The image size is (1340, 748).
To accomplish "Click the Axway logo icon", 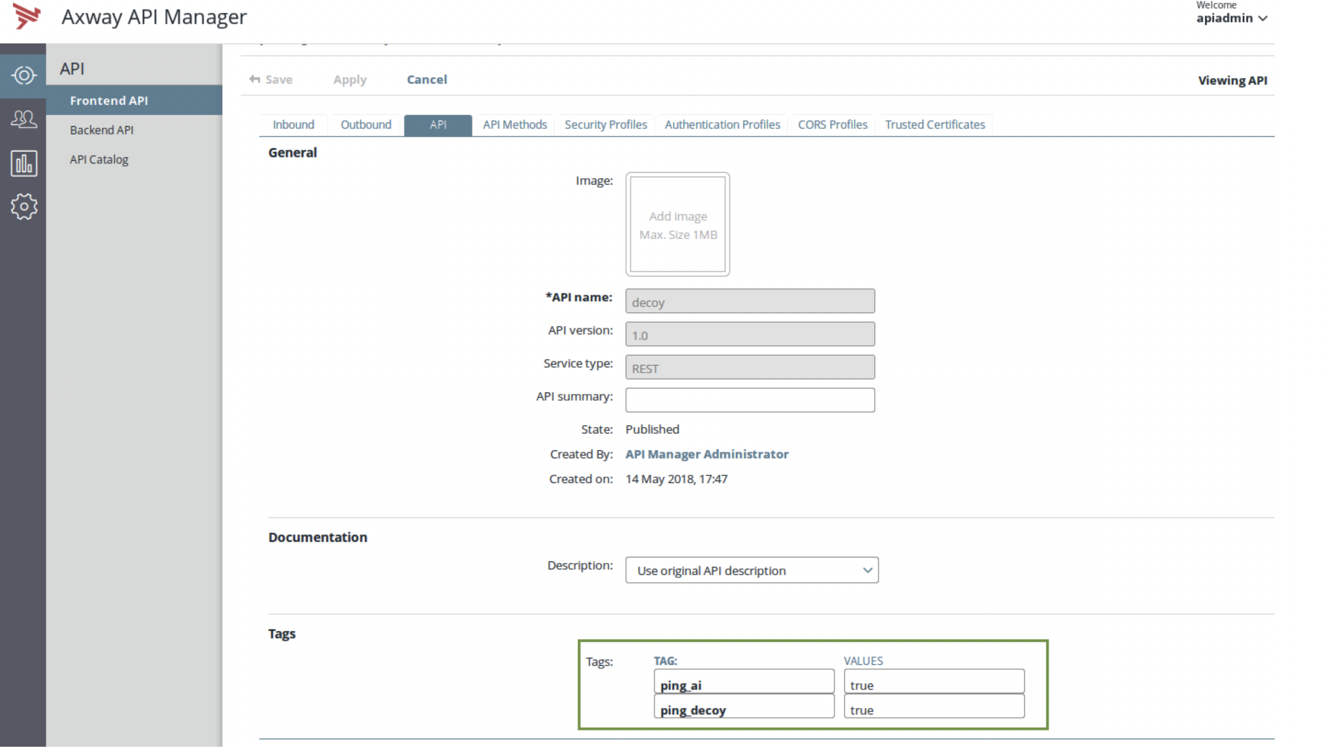I will [27, 16].
